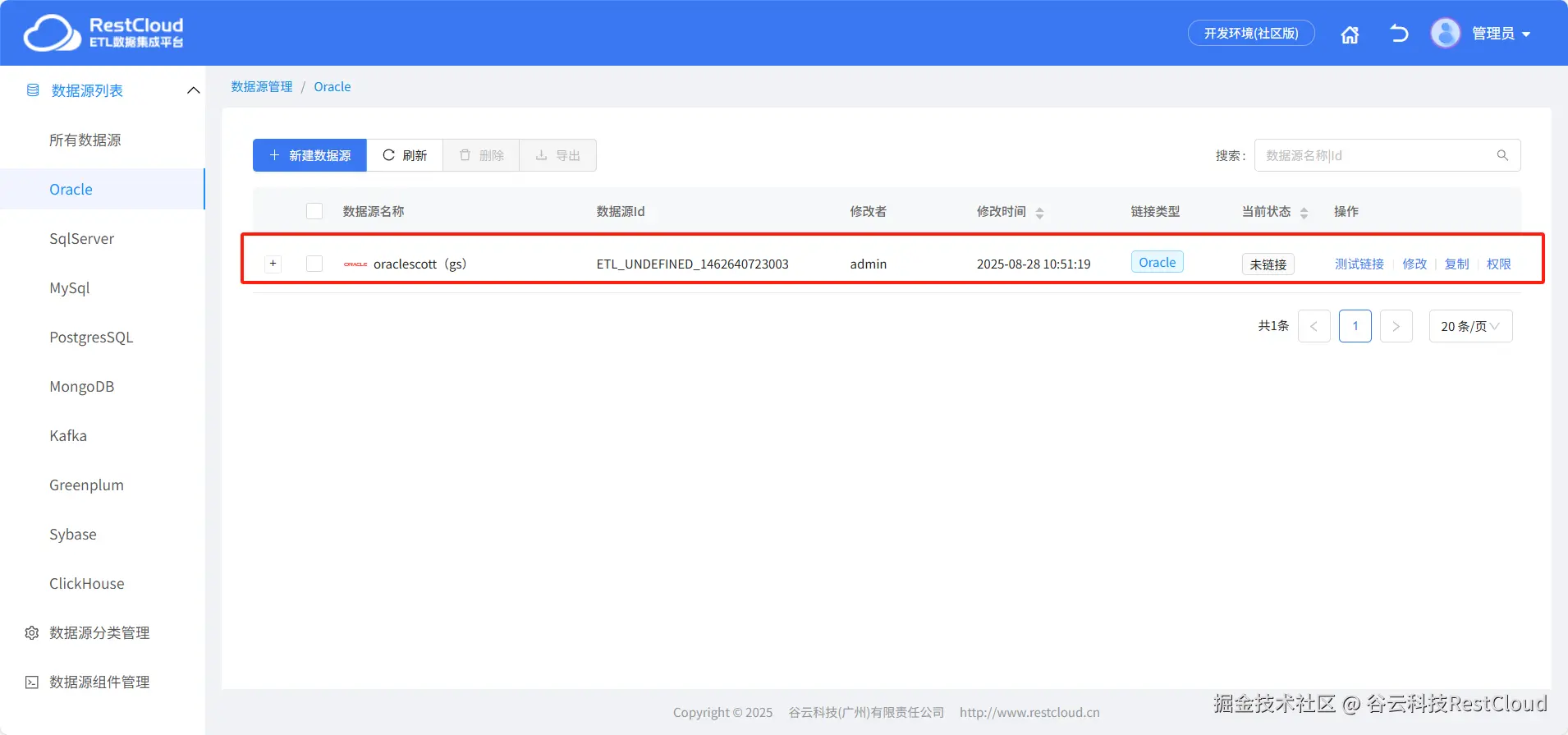Click the Oracle logo in oraclescott row

(x=355, y=264)
